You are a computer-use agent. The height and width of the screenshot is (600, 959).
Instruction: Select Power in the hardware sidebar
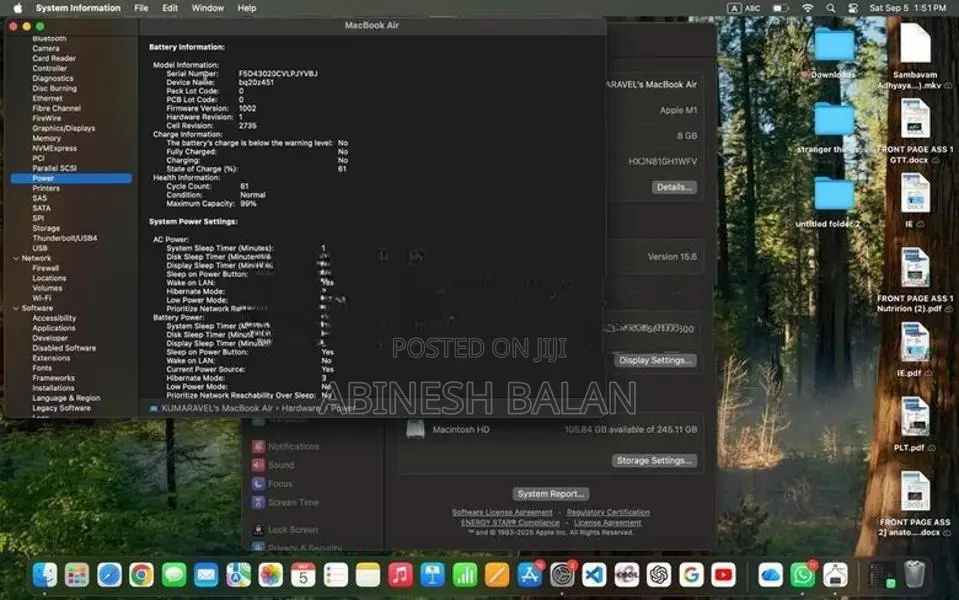(x=71, y=178)
